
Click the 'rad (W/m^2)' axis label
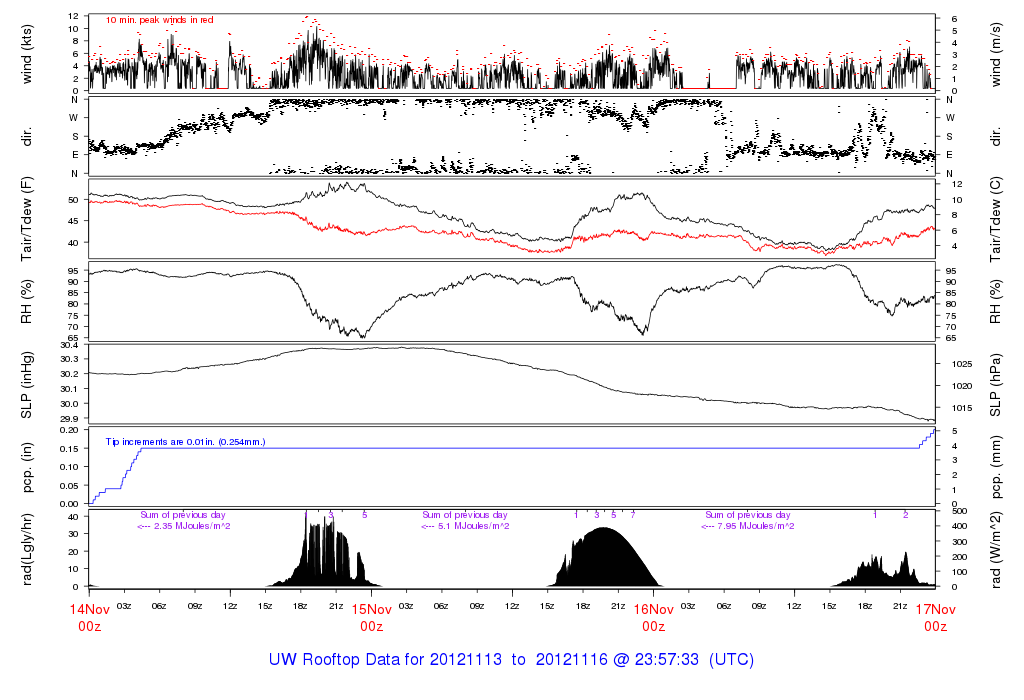point(998,549)
